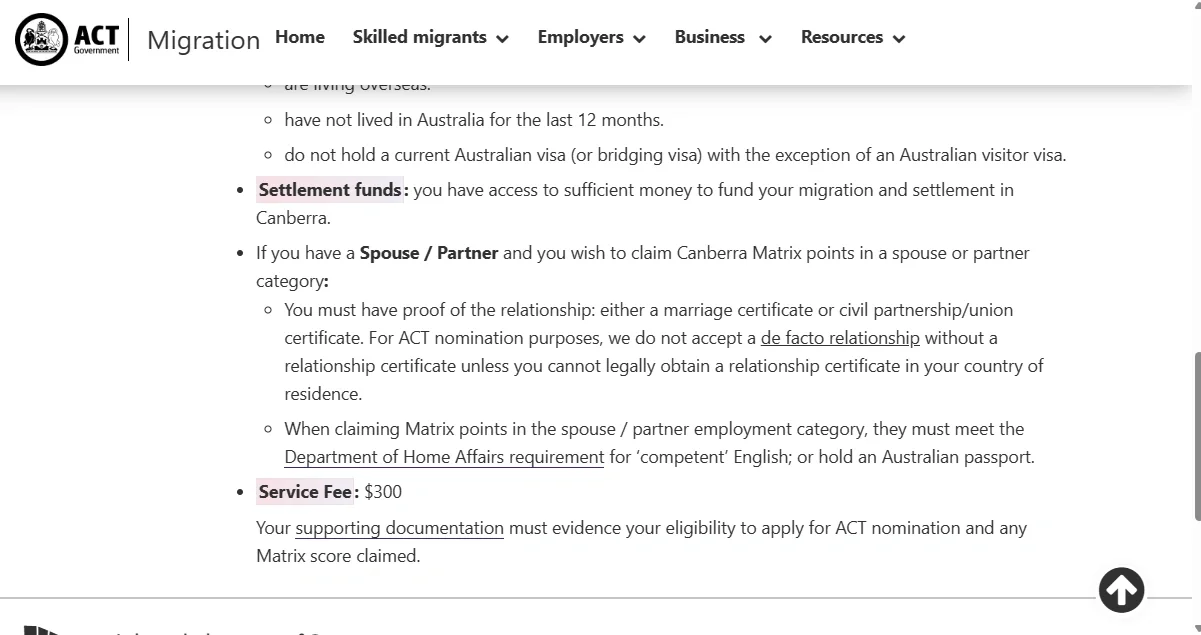
Task: Click the highlighted Settlement funds term
Action: [330, 190]
